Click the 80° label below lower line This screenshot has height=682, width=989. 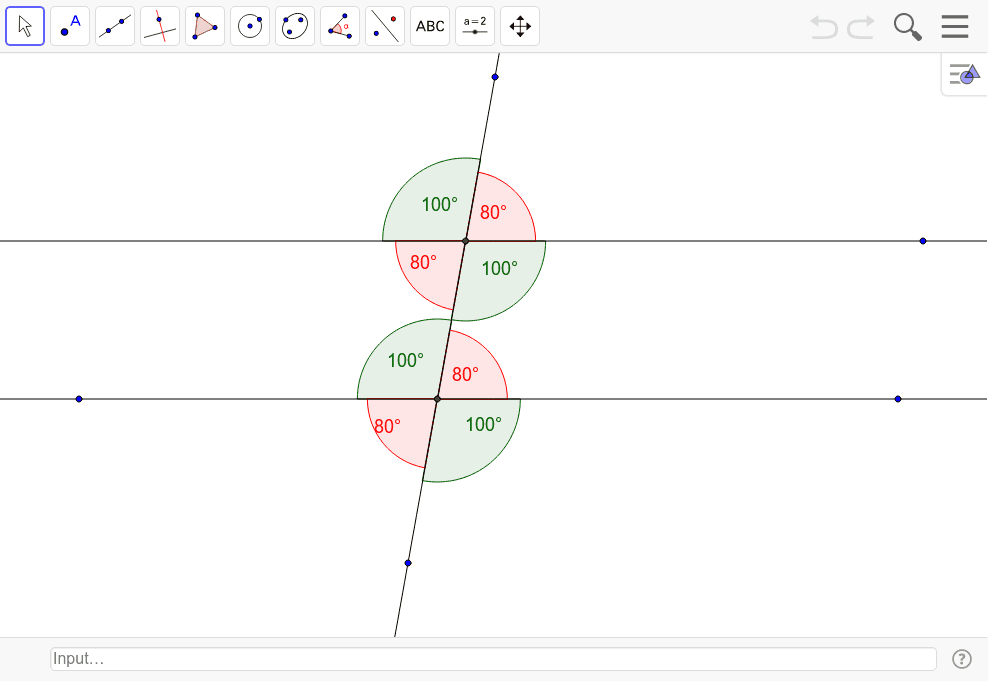(x=387, y=426)
